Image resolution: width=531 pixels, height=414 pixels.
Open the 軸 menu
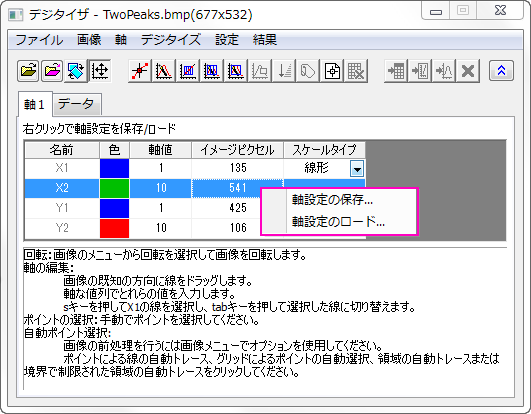121,40
